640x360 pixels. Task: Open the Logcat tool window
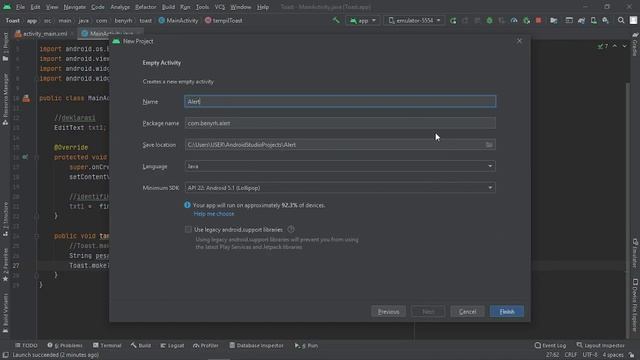point(172,345)
